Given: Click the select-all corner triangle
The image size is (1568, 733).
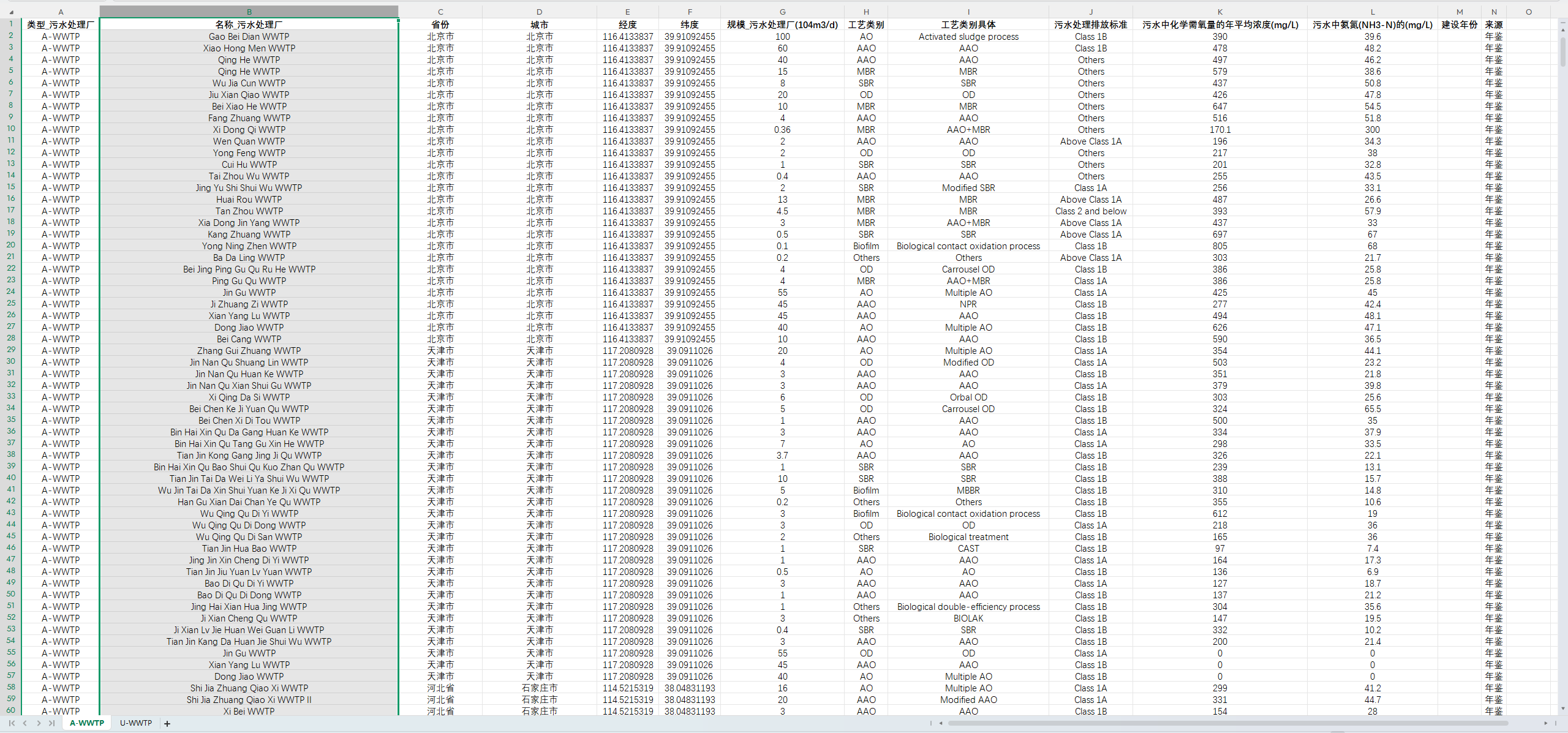Looking at the screenshot, I should 10,12.
